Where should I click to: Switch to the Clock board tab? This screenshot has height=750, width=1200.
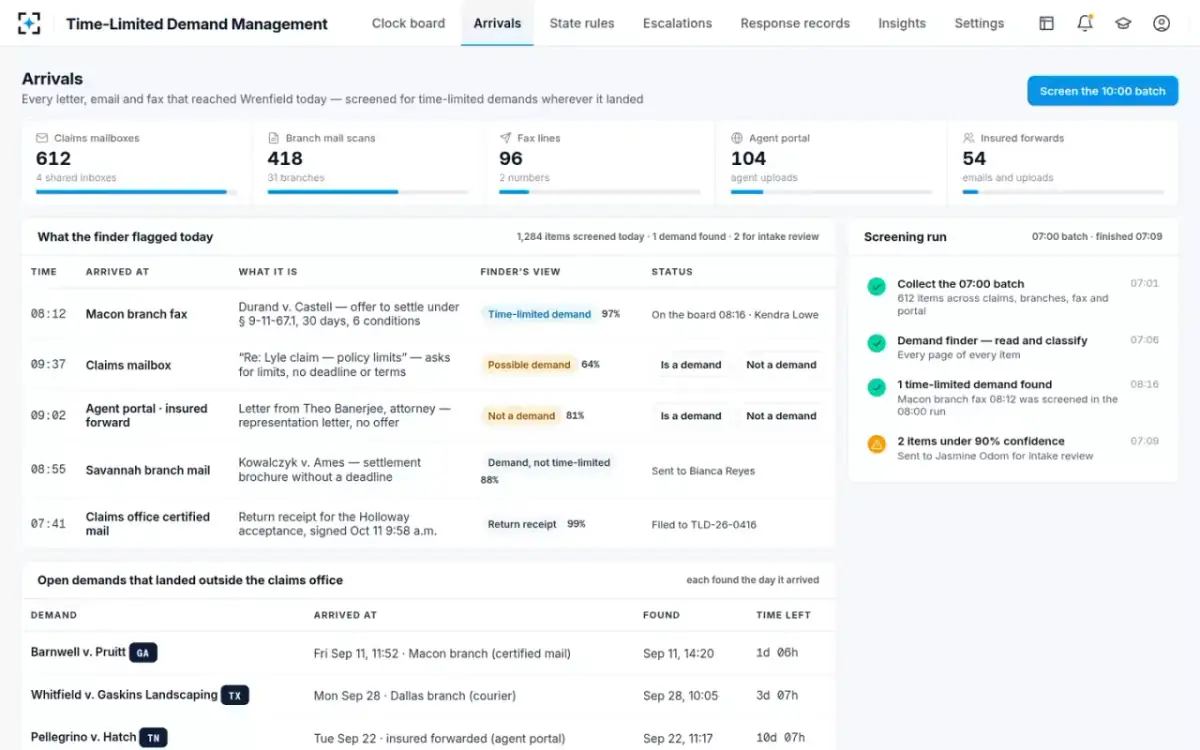point(408,23)
